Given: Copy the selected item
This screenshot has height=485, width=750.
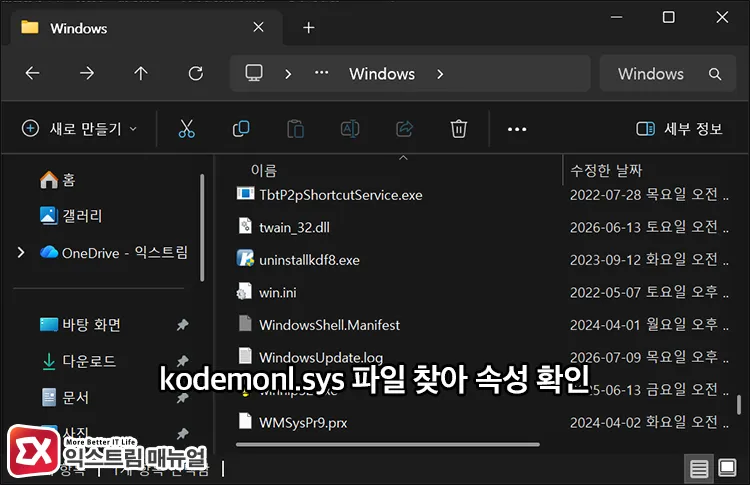Looking at the screenshot, I should [241, 129].
